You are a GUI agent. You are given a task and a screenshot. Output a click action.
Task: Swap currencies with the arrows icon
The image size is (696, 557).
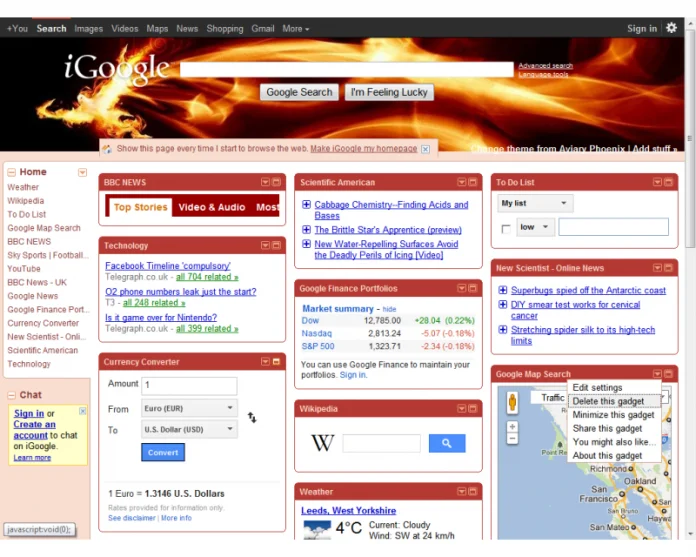pyautogui.click(x=252, y=418)
